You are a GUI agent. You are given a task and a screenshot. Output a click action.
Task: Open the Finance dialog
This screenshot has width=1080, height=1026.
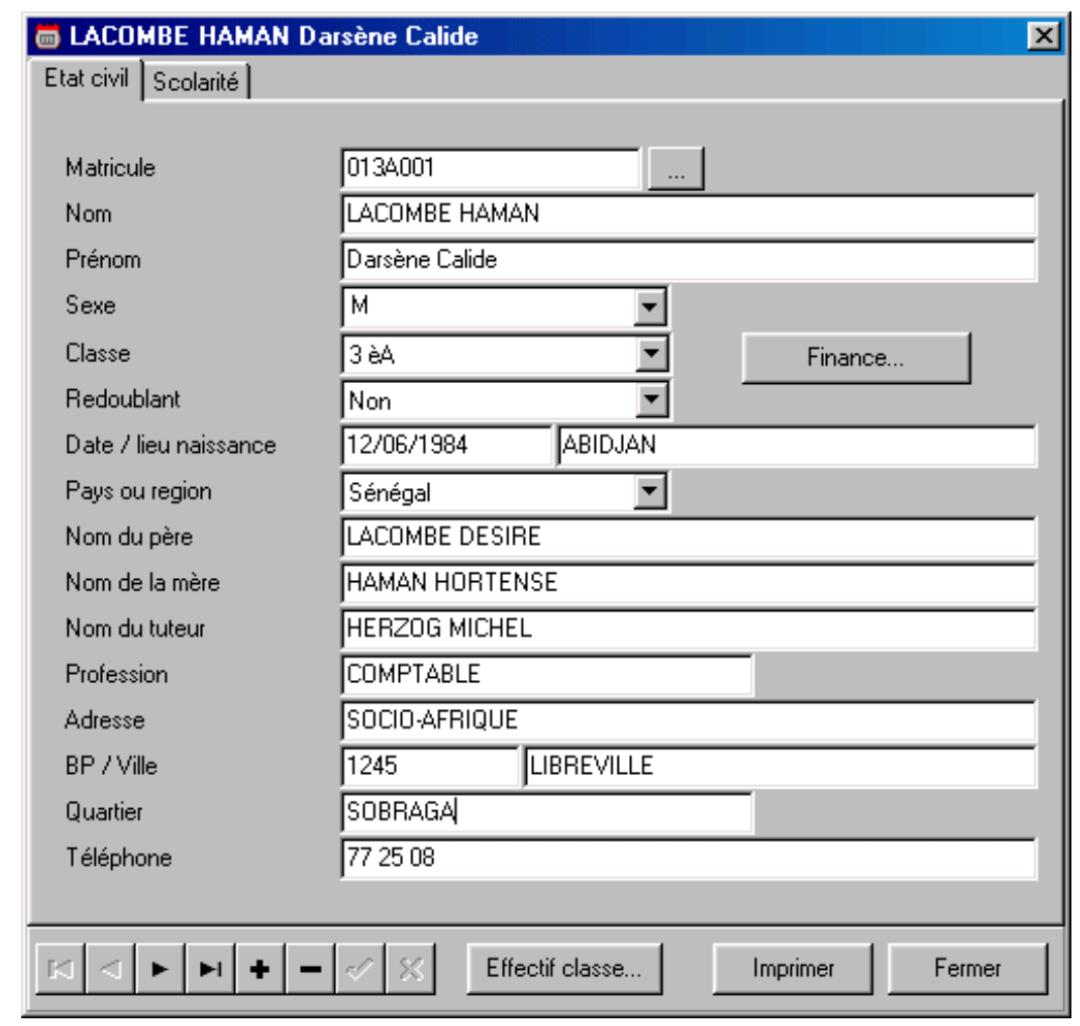tap(855, 359)
